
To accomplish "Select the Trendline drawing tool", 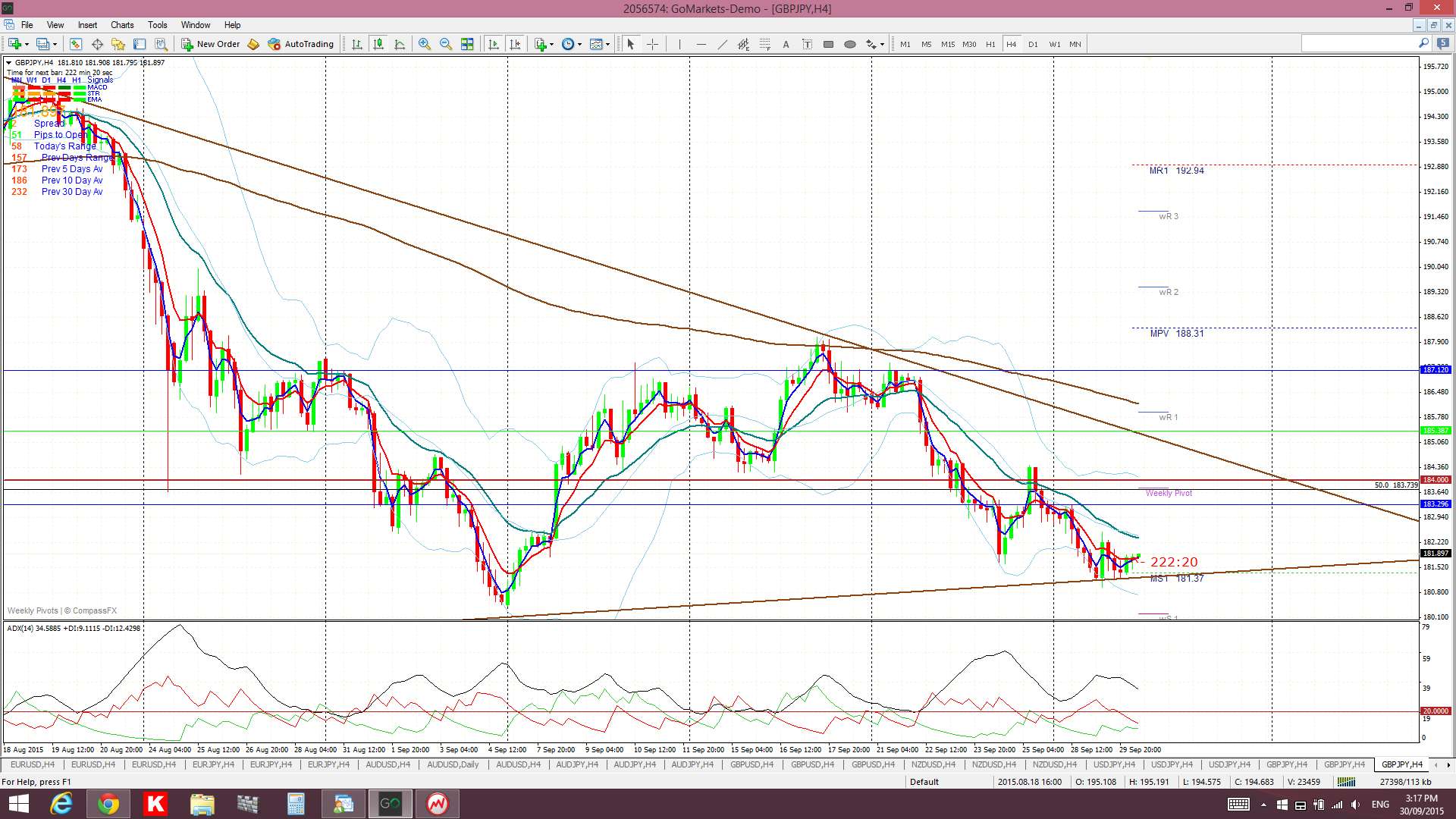I will point(722,44).
